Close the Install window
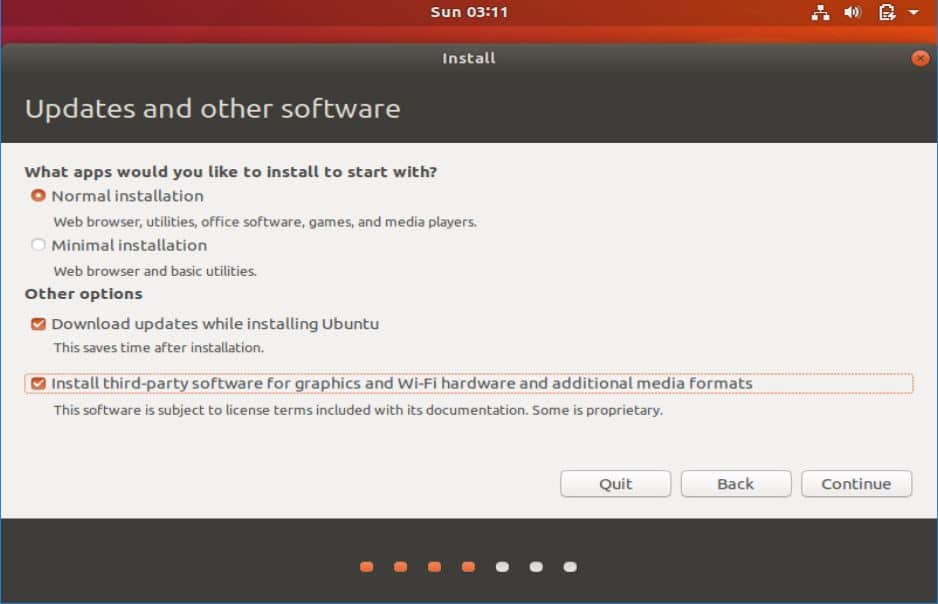This screenshot has height=604, width=938. point(920,58)
